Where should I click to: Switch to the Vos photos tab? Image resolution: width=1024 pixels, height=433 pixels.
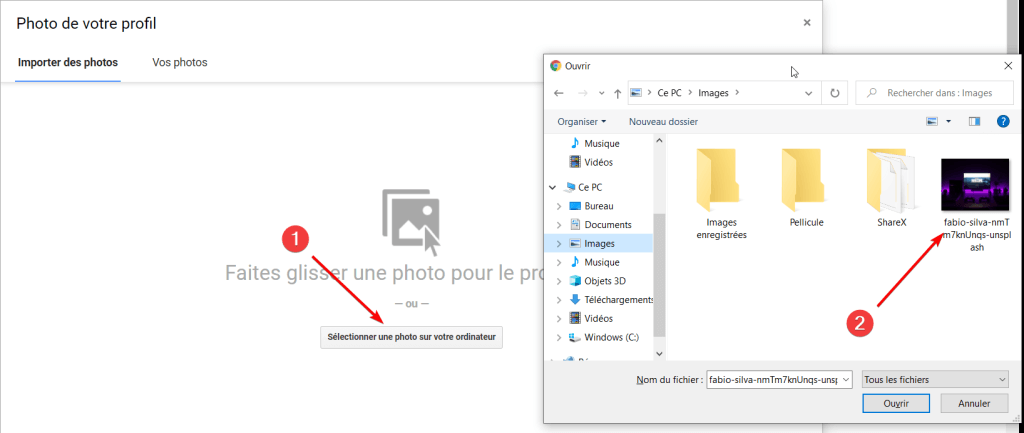[x=180, y=62]
